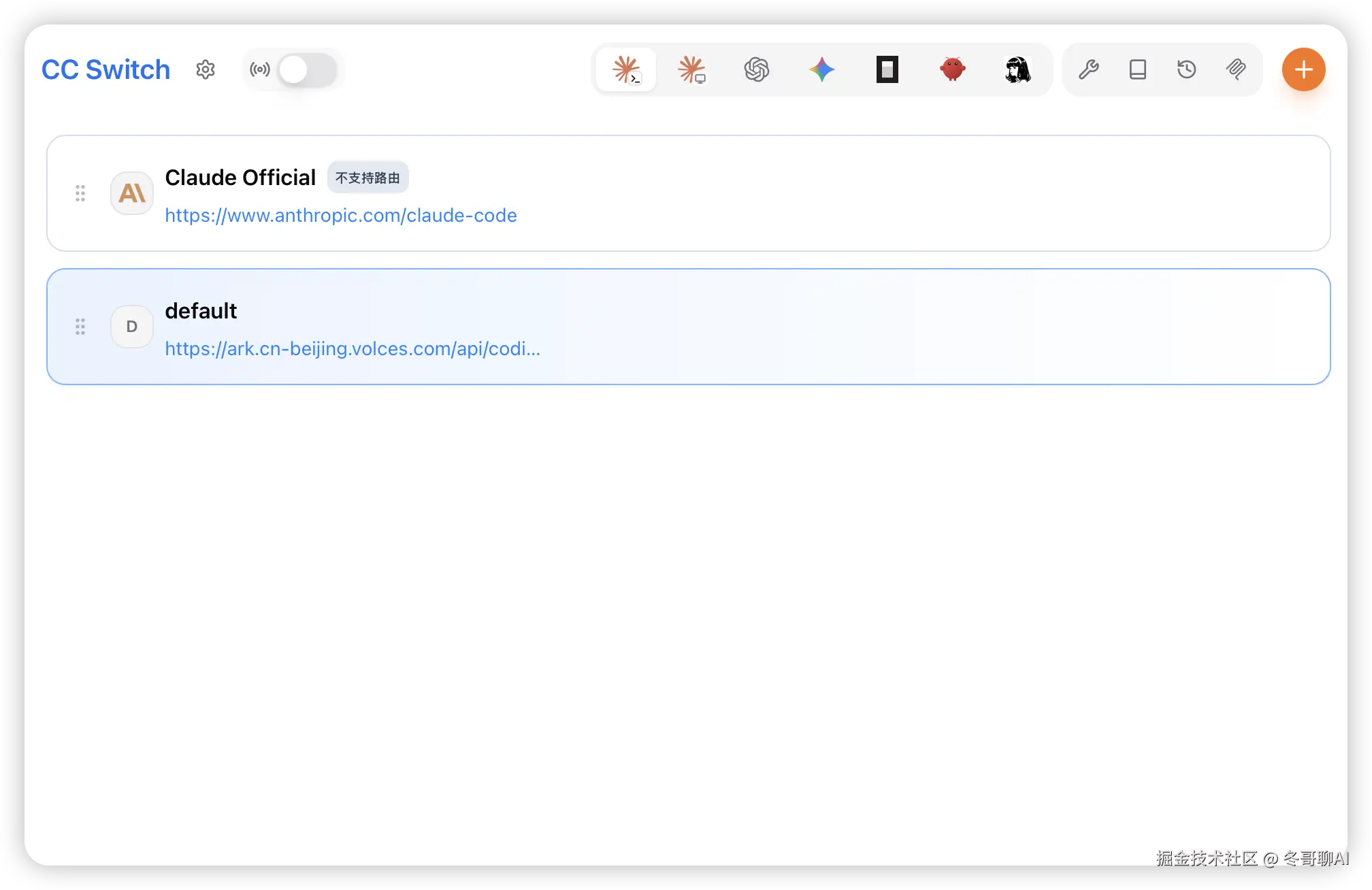Viewport: 1372px width, 890px height.
Task: Select the black square icon app tab
Action: [887, 69]
